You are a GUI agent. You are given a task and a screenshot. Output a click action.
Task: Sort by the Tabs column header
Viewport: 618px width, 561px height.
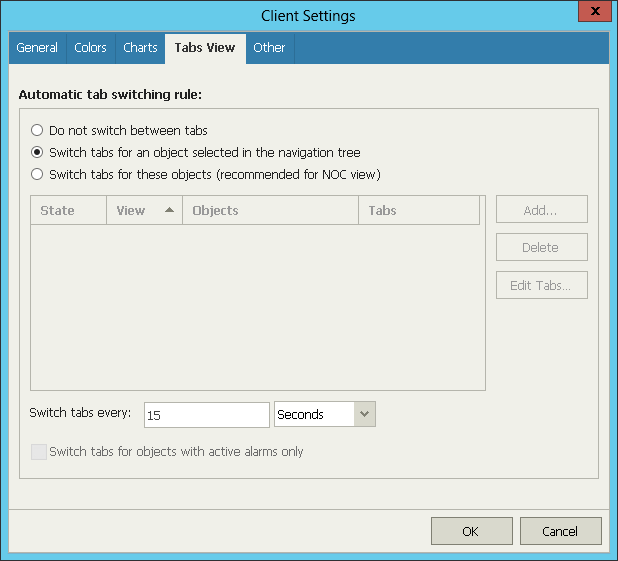pyautogui.click(x=419, y=211)
